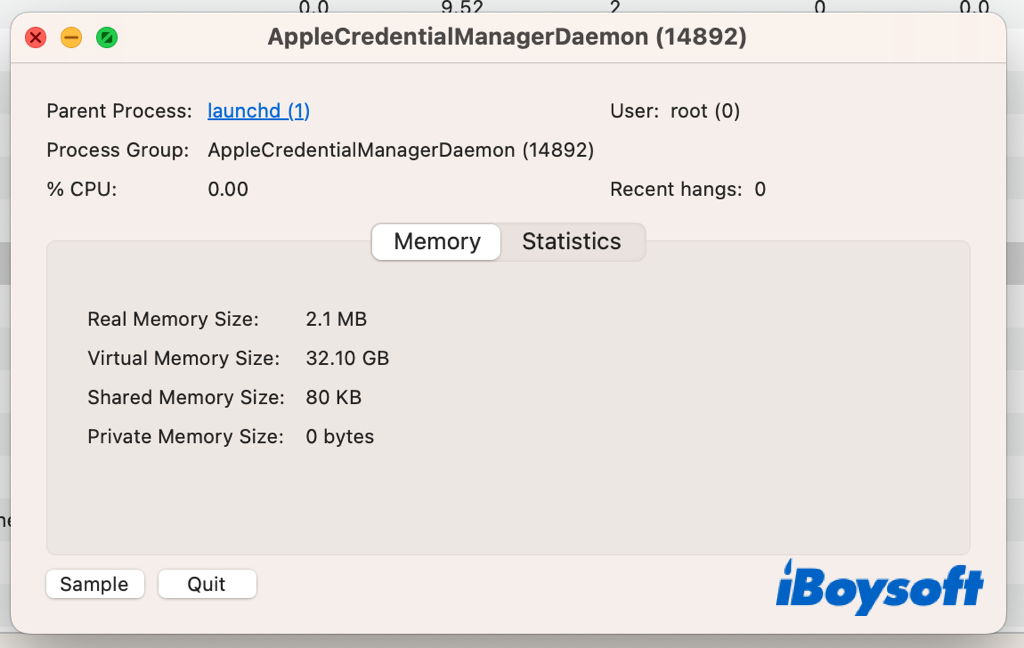Click the yellow minimize window control
The height and width of the screenshot is (648, 1024).
pyautogui.click(x=70, y=37)
